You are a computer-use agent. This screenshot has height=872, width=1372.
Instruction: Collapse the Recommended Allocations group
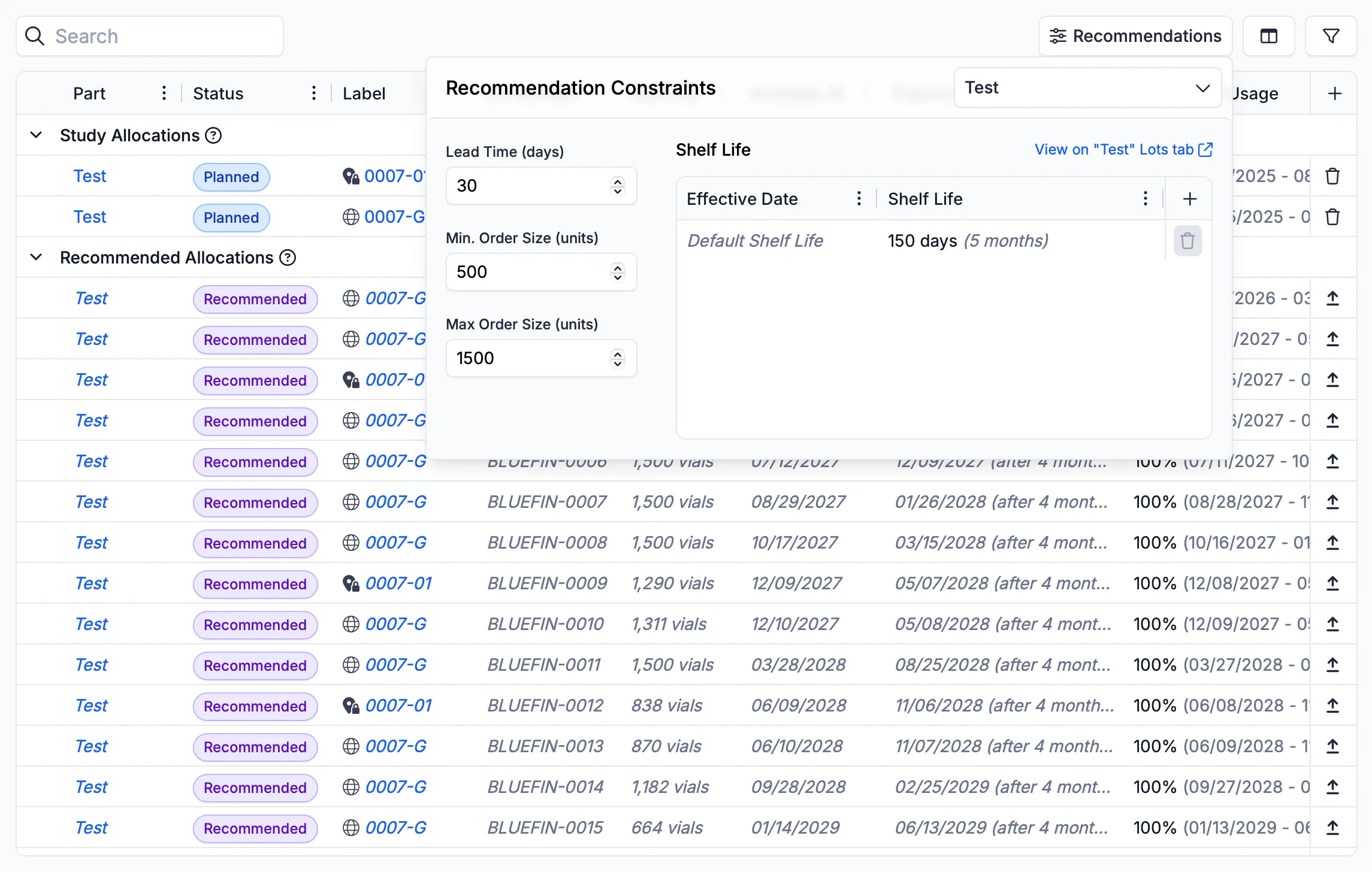click(36, 258)
